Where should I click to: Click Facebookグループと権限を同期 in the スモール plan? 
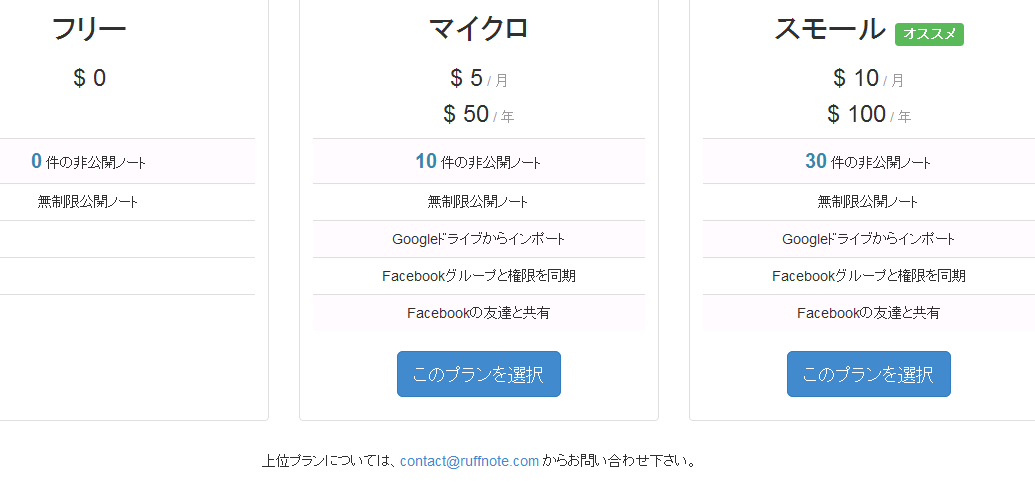868,276
